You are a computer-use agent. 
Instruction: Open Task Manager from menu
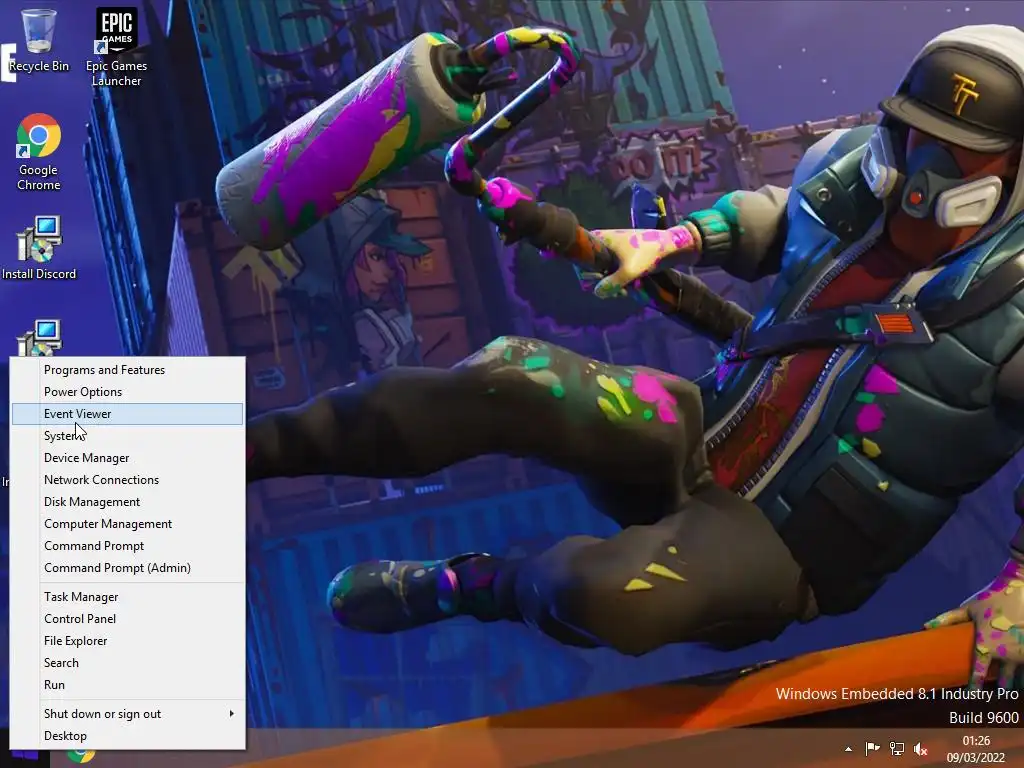point(127,597)
